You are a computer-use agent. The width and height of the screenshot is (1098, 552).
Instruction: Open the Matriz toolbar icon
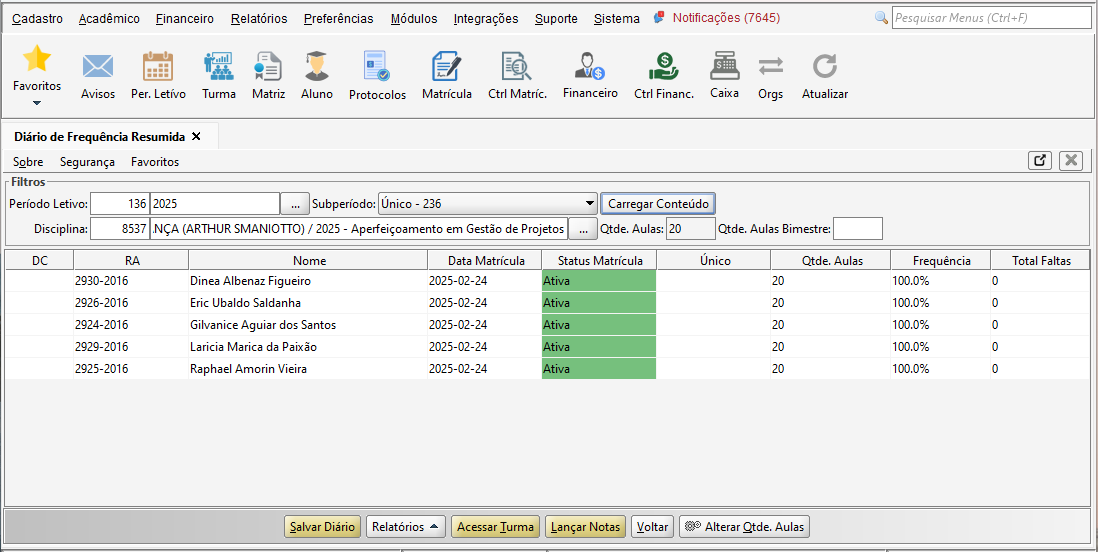point(268,67)
